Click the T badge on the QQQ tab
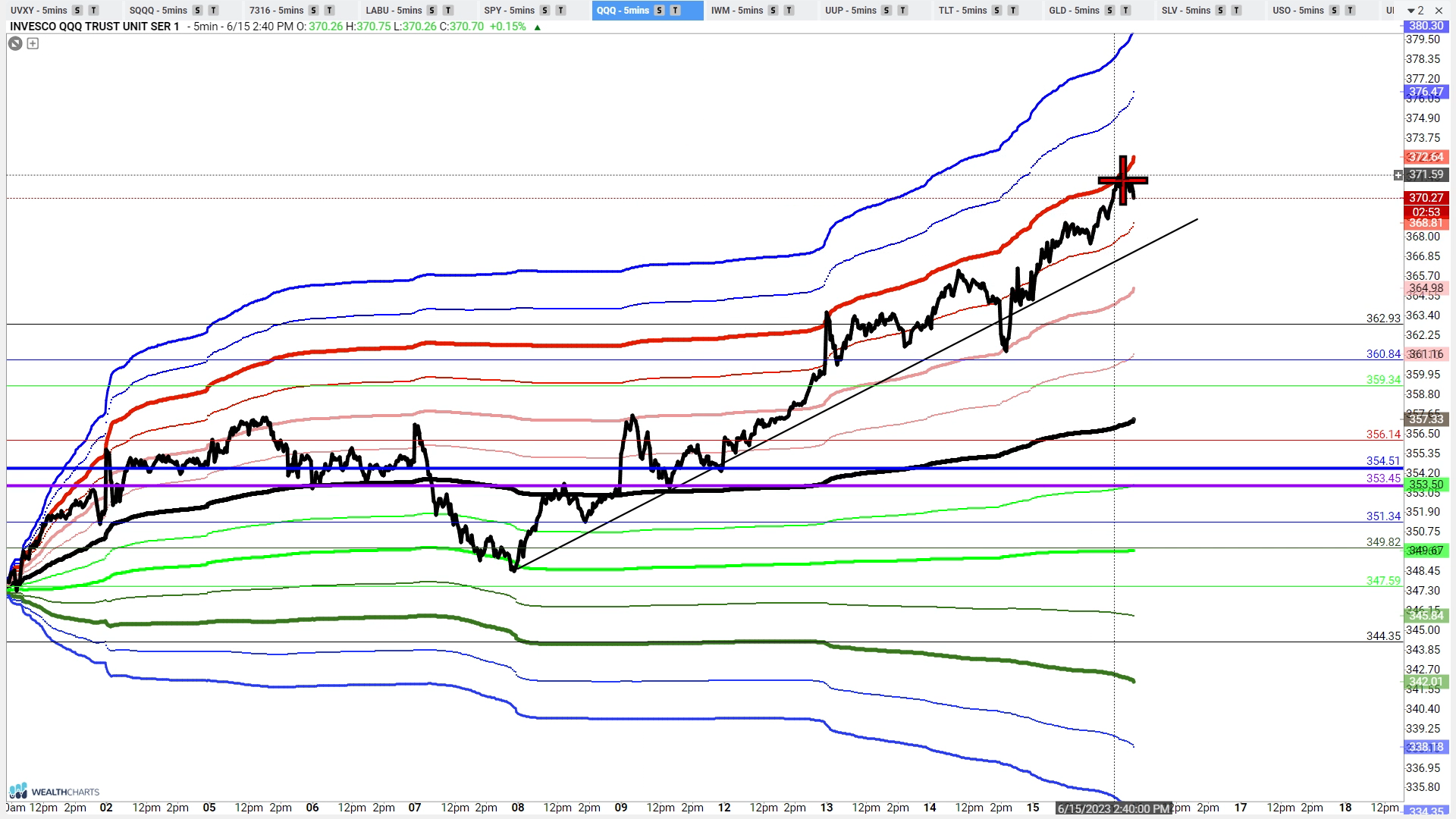Viewport: 1456px width, 819px height. point(675,11)
